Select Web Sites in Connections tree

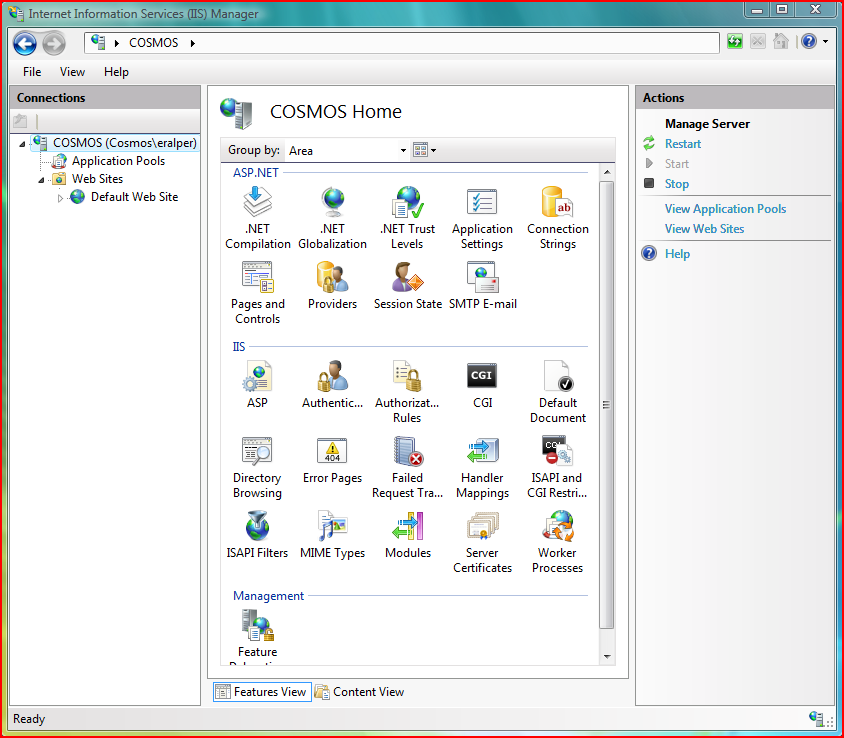click(x=97, y=179)
